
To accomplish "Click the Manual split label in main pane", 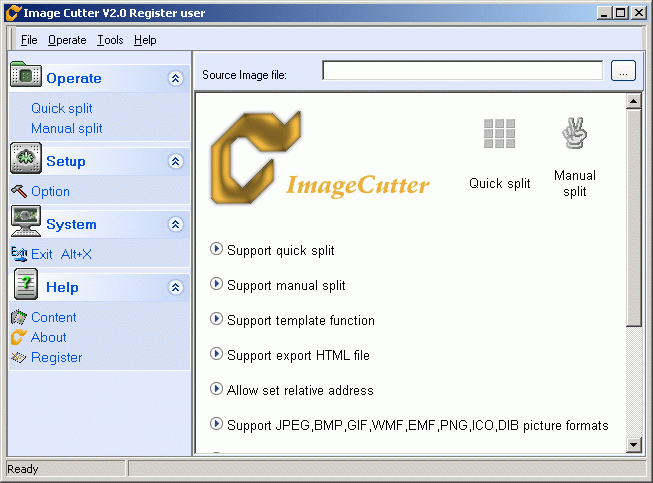I will pyautogui.click(x=575, y=183).
